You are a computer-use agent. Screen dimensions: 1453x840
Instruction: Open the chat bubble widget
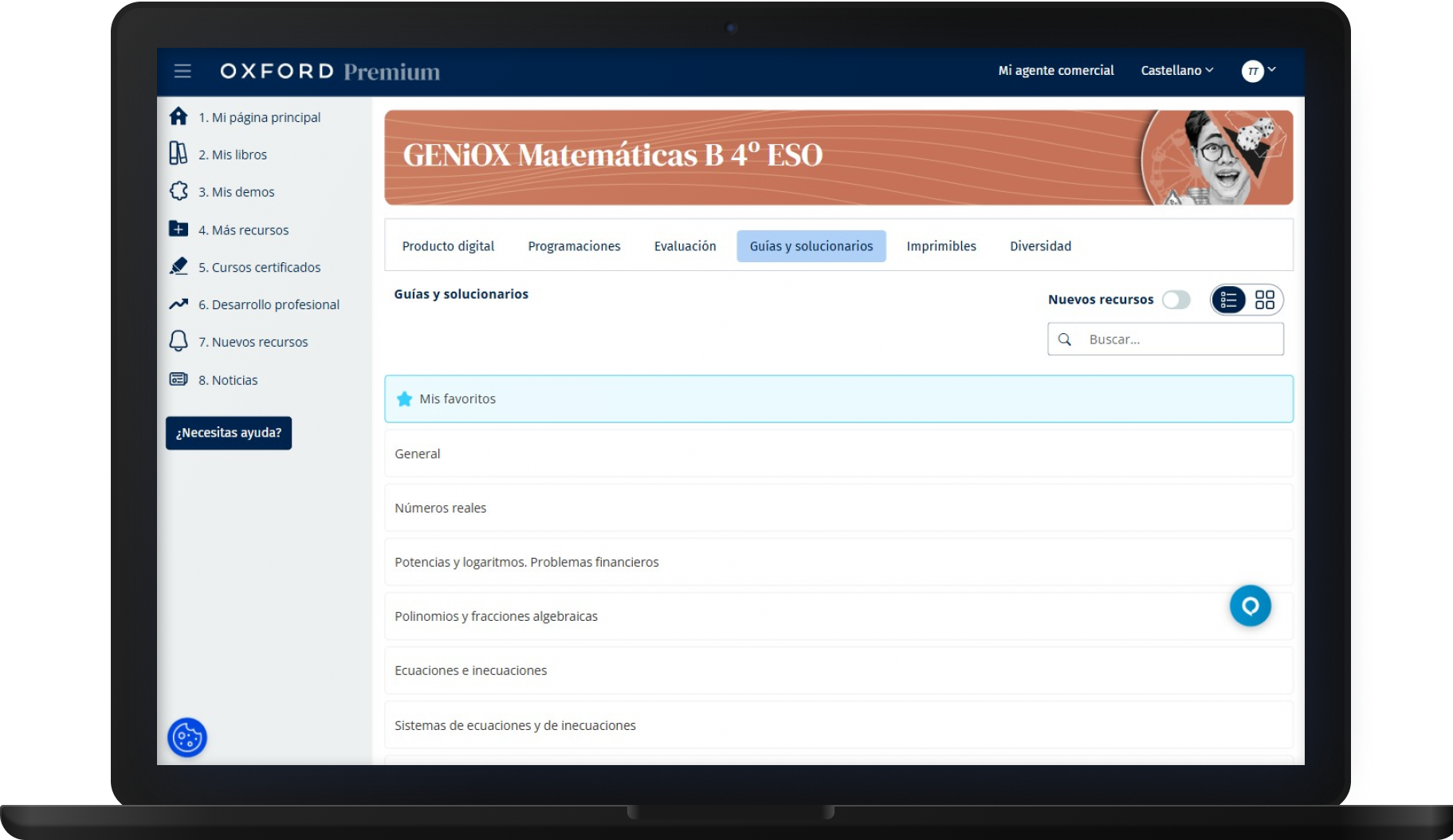[x=1251, y=606]
